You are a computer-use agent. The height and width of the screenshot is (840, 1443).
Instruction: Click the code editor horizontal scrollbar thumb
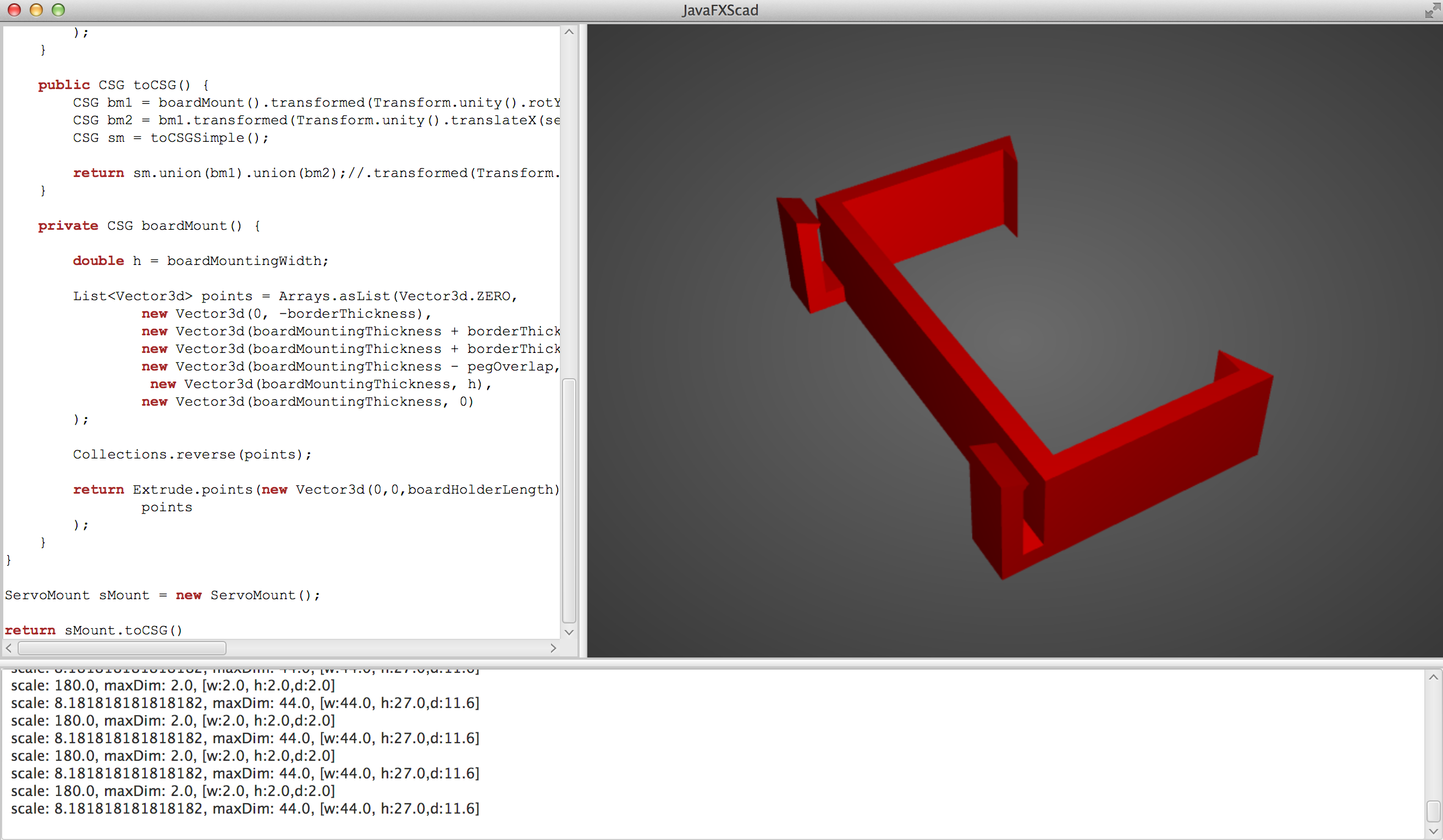(122, 648)
